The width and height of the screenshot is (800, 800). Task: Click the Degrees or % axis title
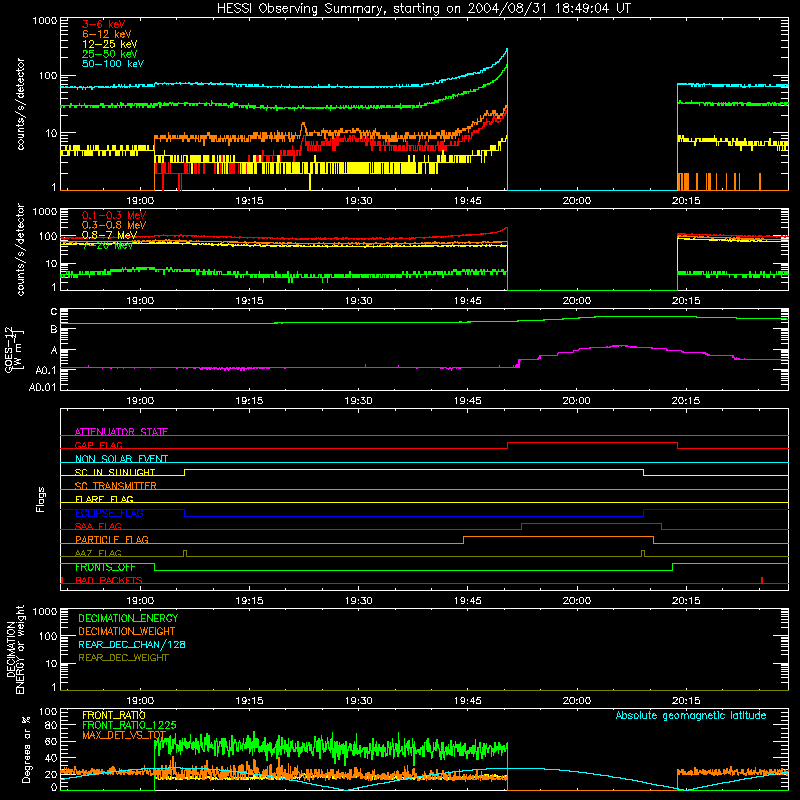(x=26, y=749)
